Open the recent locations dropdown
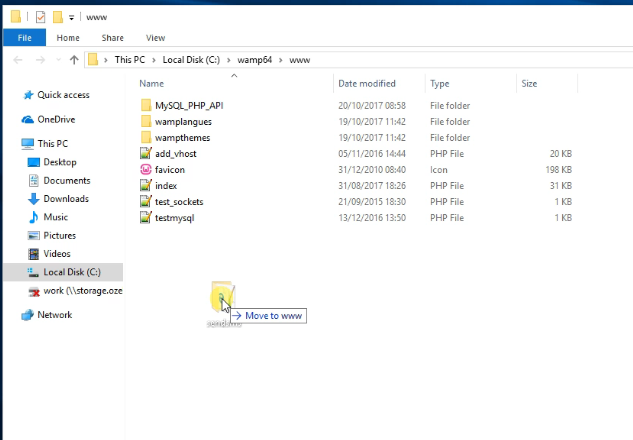This screenshot has width=633, height=440. 59,60
